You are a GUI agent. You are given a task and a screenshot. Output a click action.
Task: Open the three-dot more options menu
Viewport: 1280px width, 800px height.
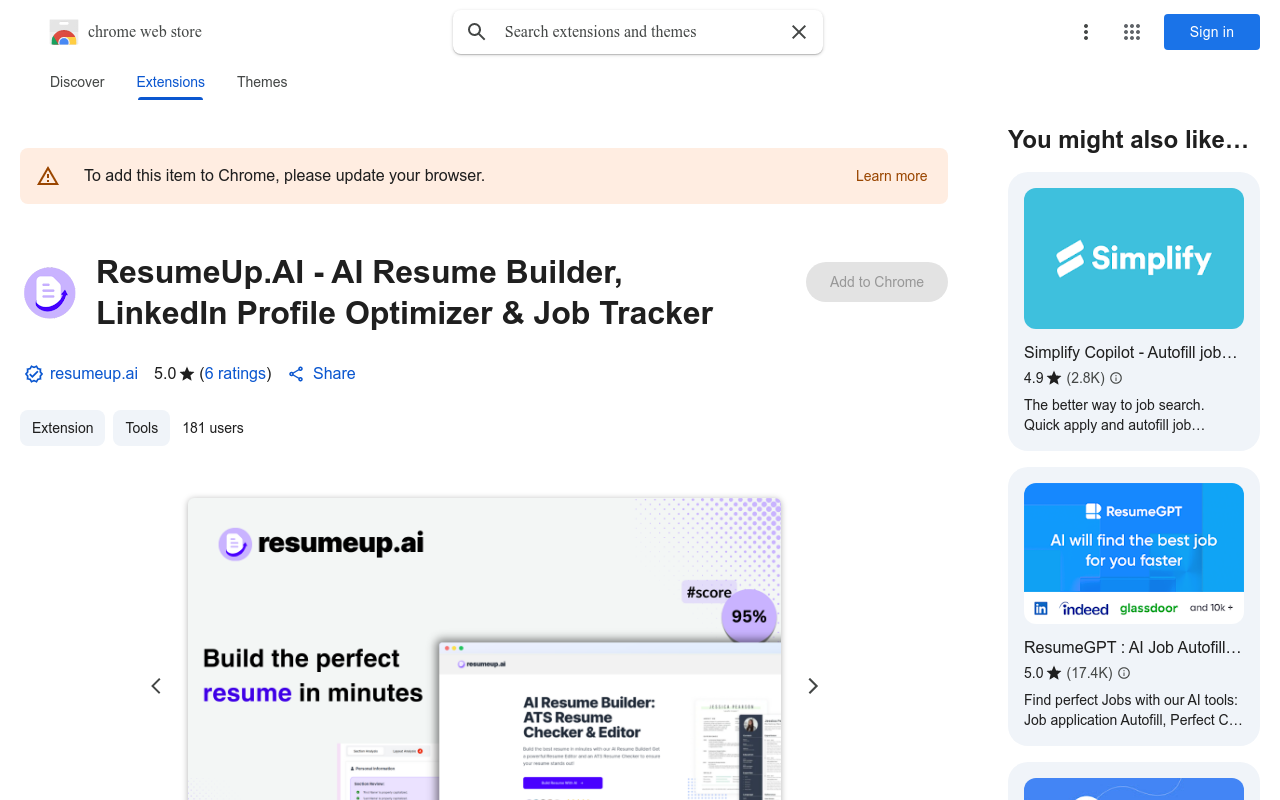click(x=1086, y=32)
